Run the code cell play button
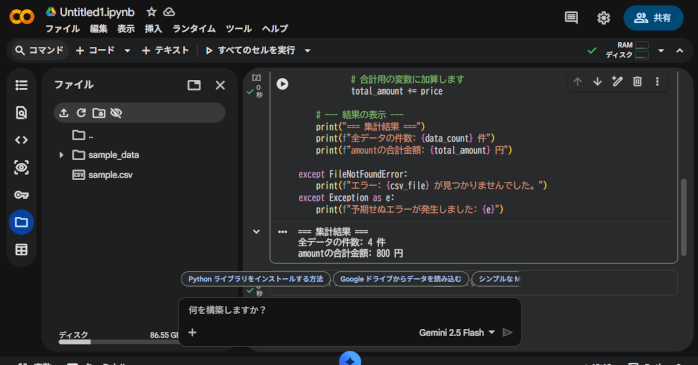 point(282,84)
